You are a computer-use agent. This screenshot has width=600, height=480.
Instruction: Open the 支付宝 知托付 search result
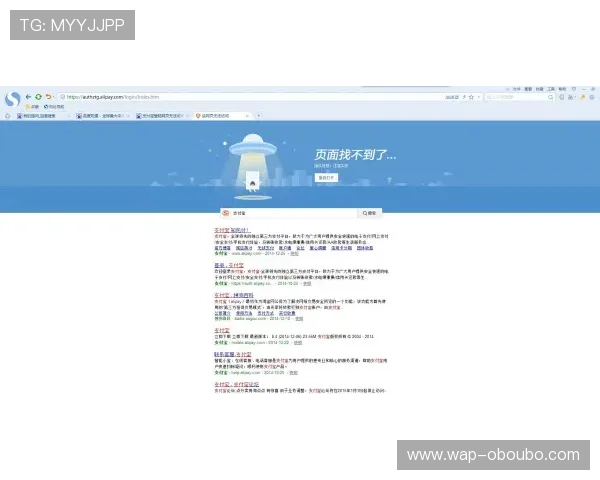(x=232, y=230)
